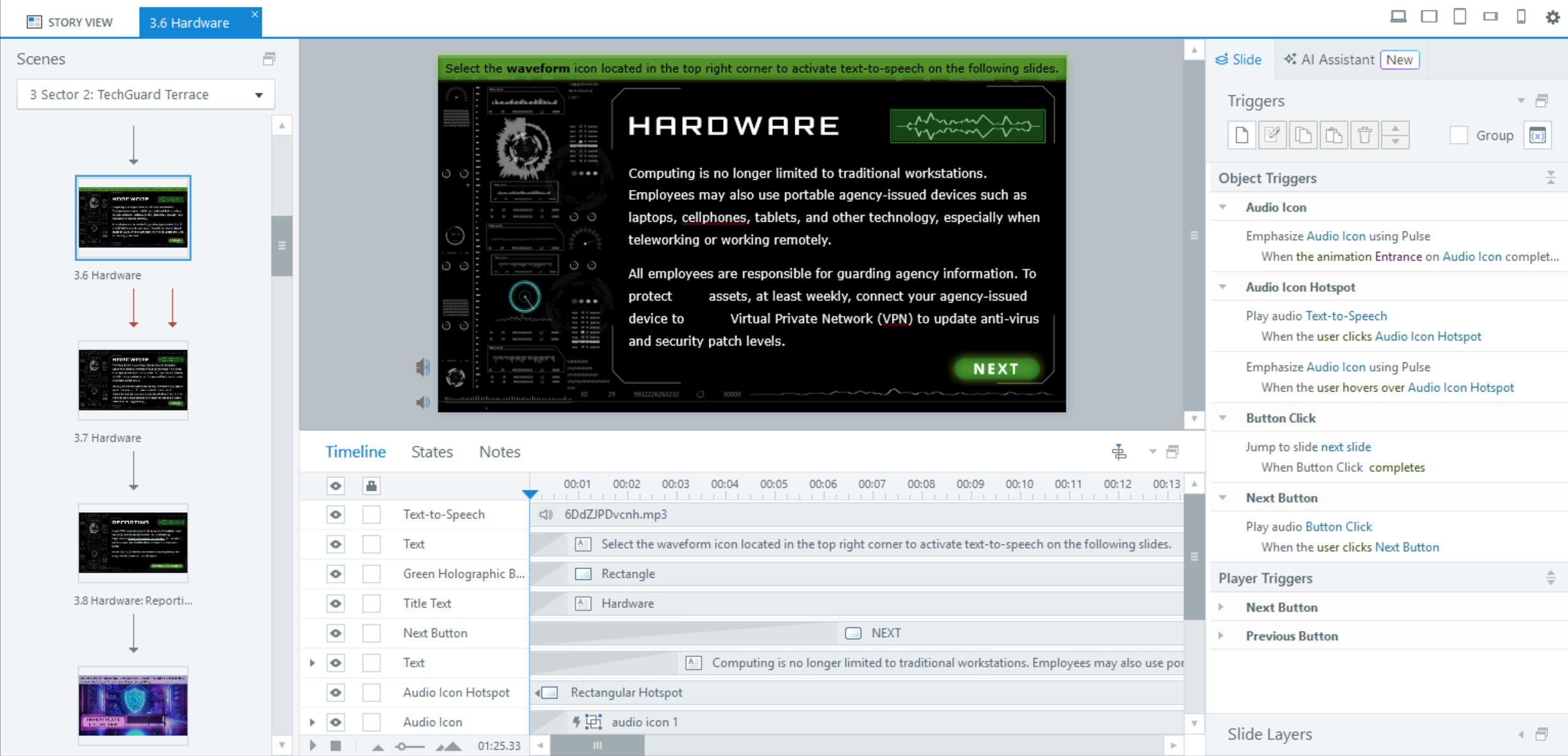This screenshot has height=756, width=1568.
Task: Click the delete trigger trash icon
Action: point(1364,136)
